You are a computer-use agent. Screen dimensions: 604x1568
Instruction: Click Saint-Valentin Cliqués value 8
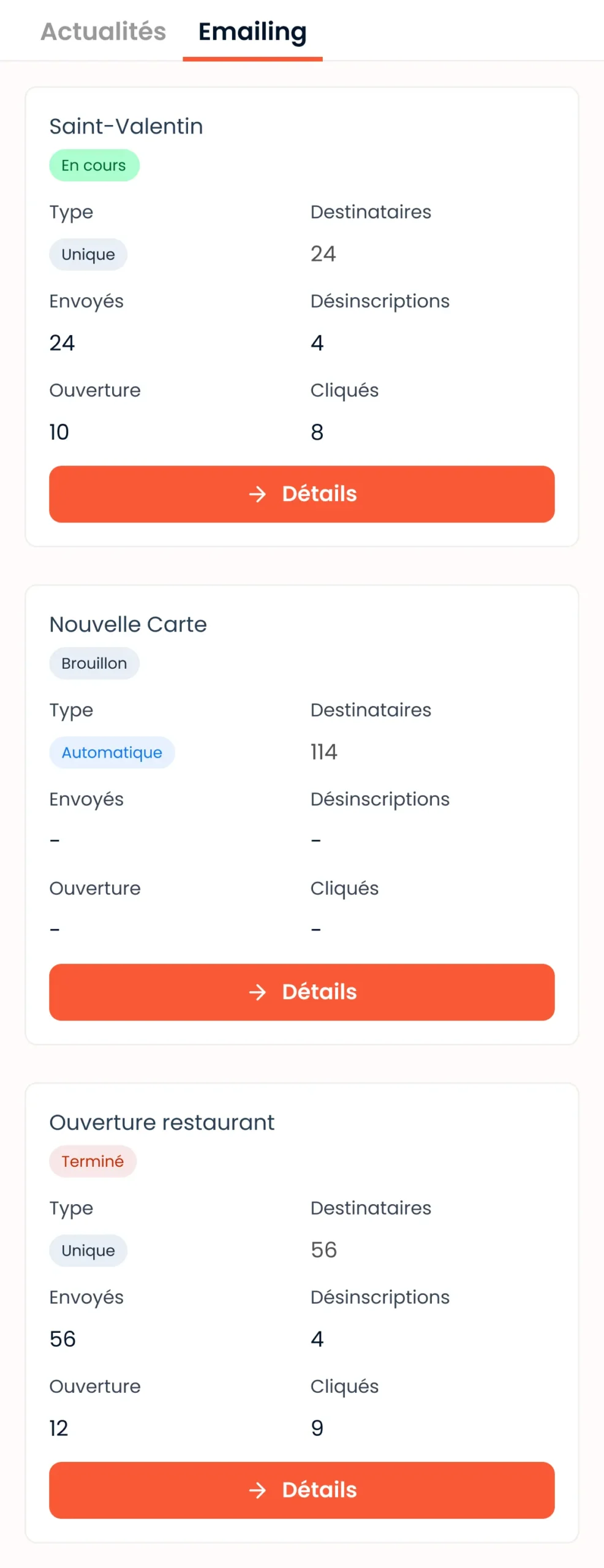[x=317, y=432]
